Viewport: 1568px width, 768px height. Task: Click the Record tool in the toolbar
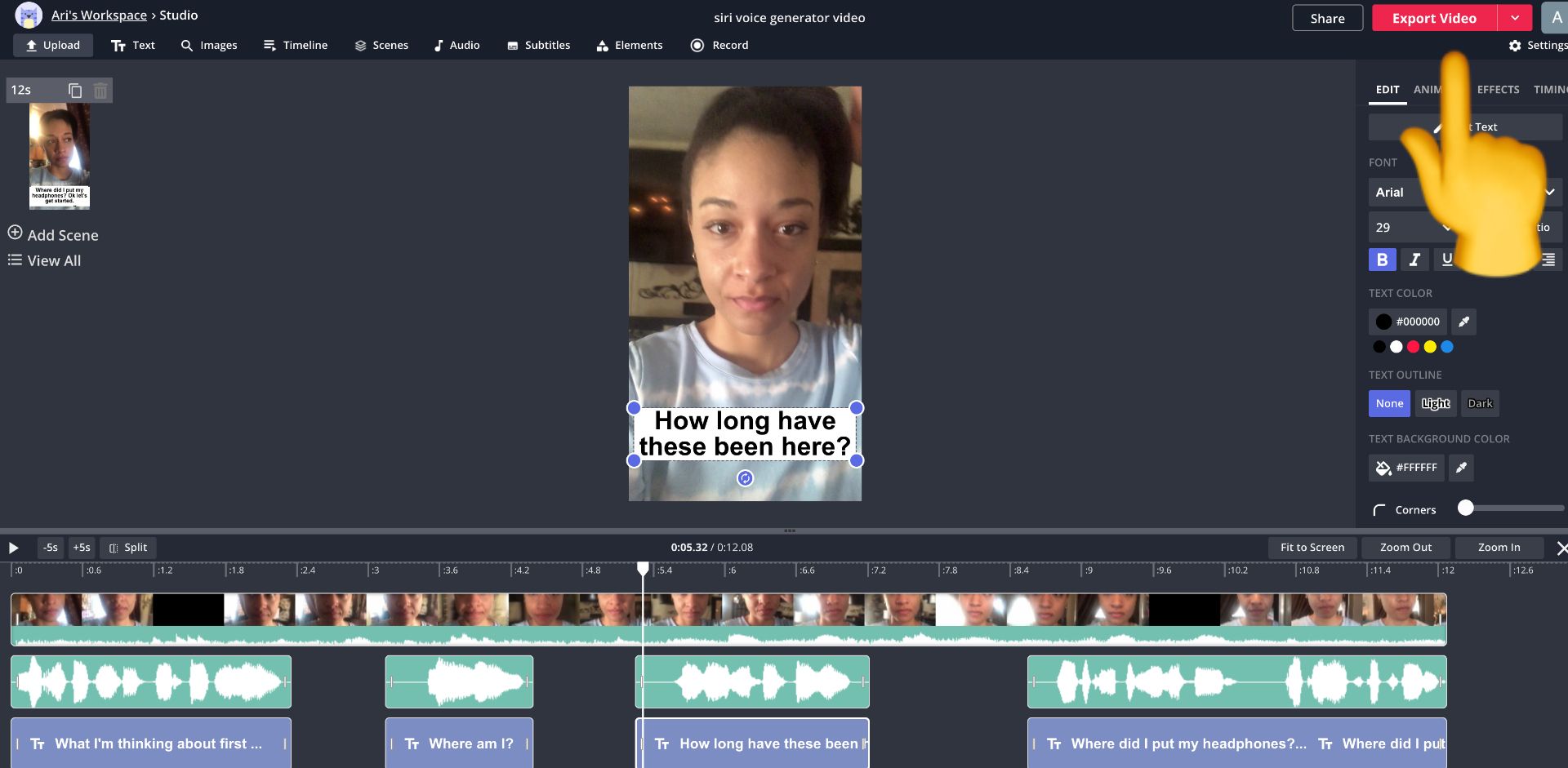(719, 46)
